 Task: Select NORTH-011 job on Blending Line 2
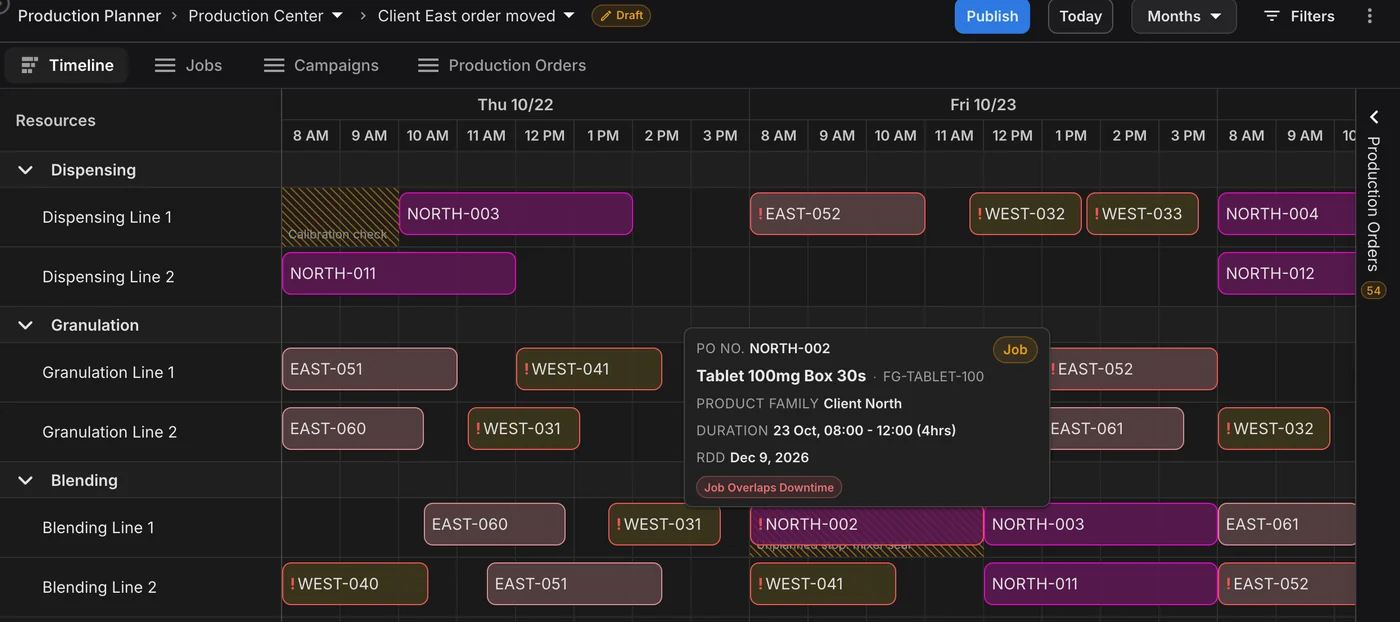pyautogui.click(x=1100, y=584)
